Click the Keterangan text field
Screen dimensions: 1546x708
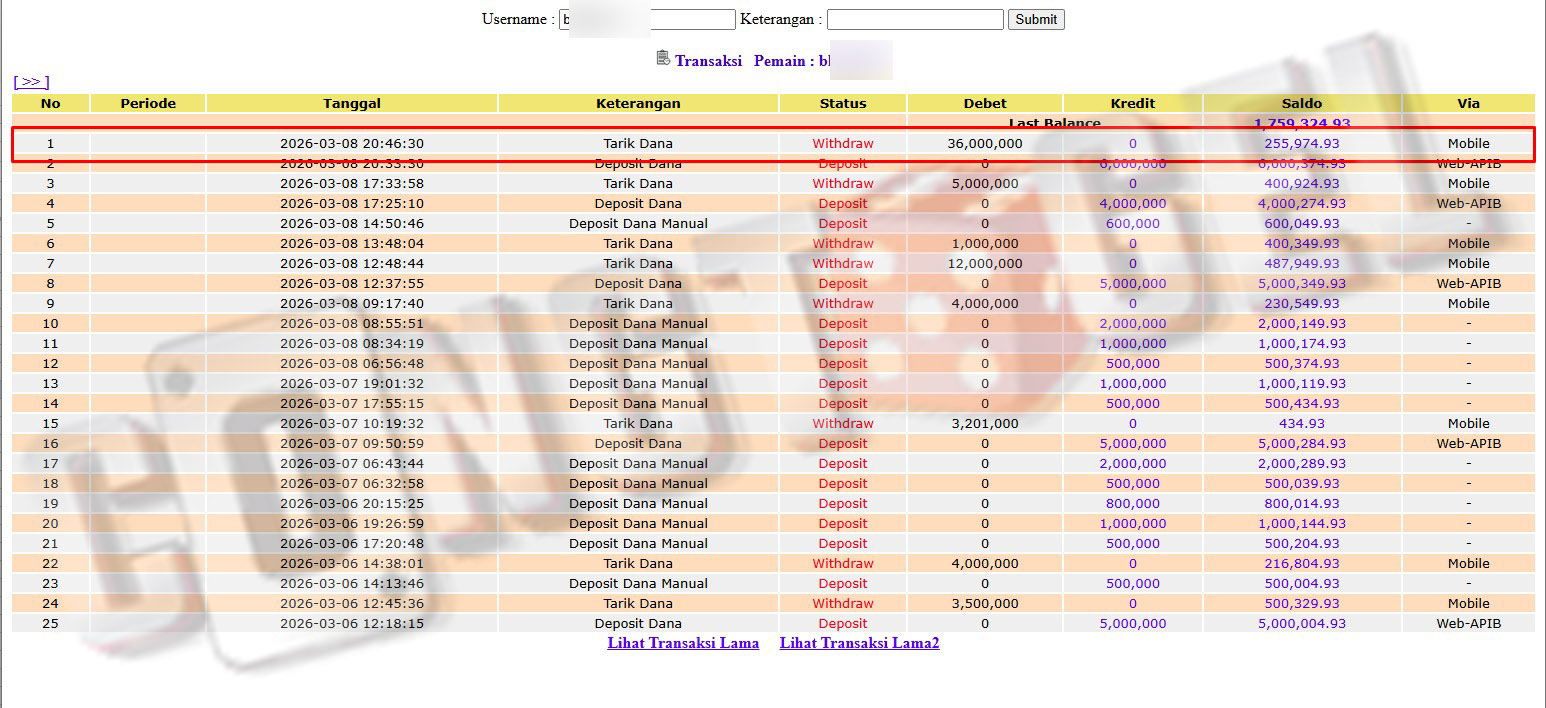coord(914,19)
